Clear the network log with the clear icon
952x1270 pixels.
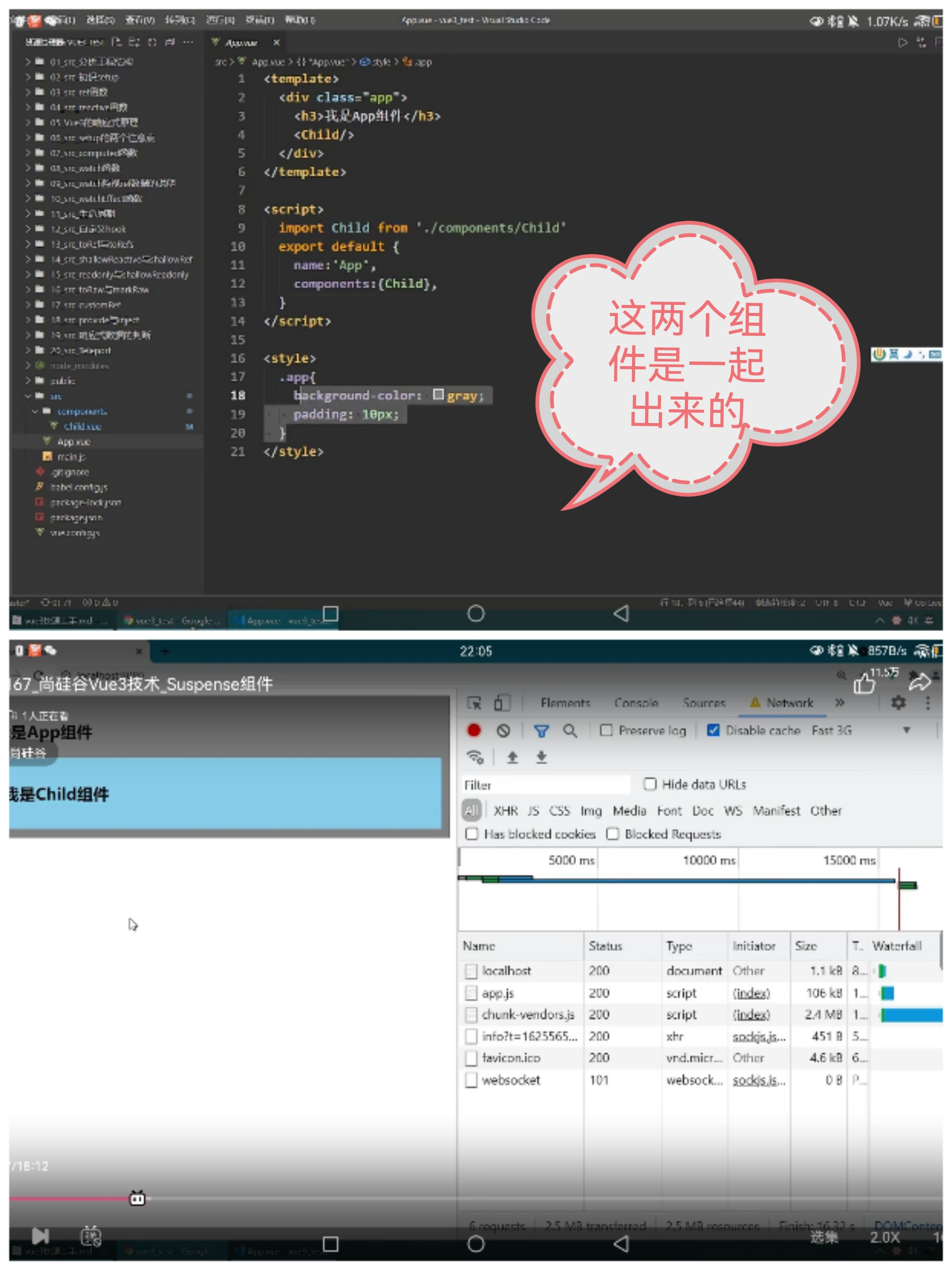coord(504,730)
